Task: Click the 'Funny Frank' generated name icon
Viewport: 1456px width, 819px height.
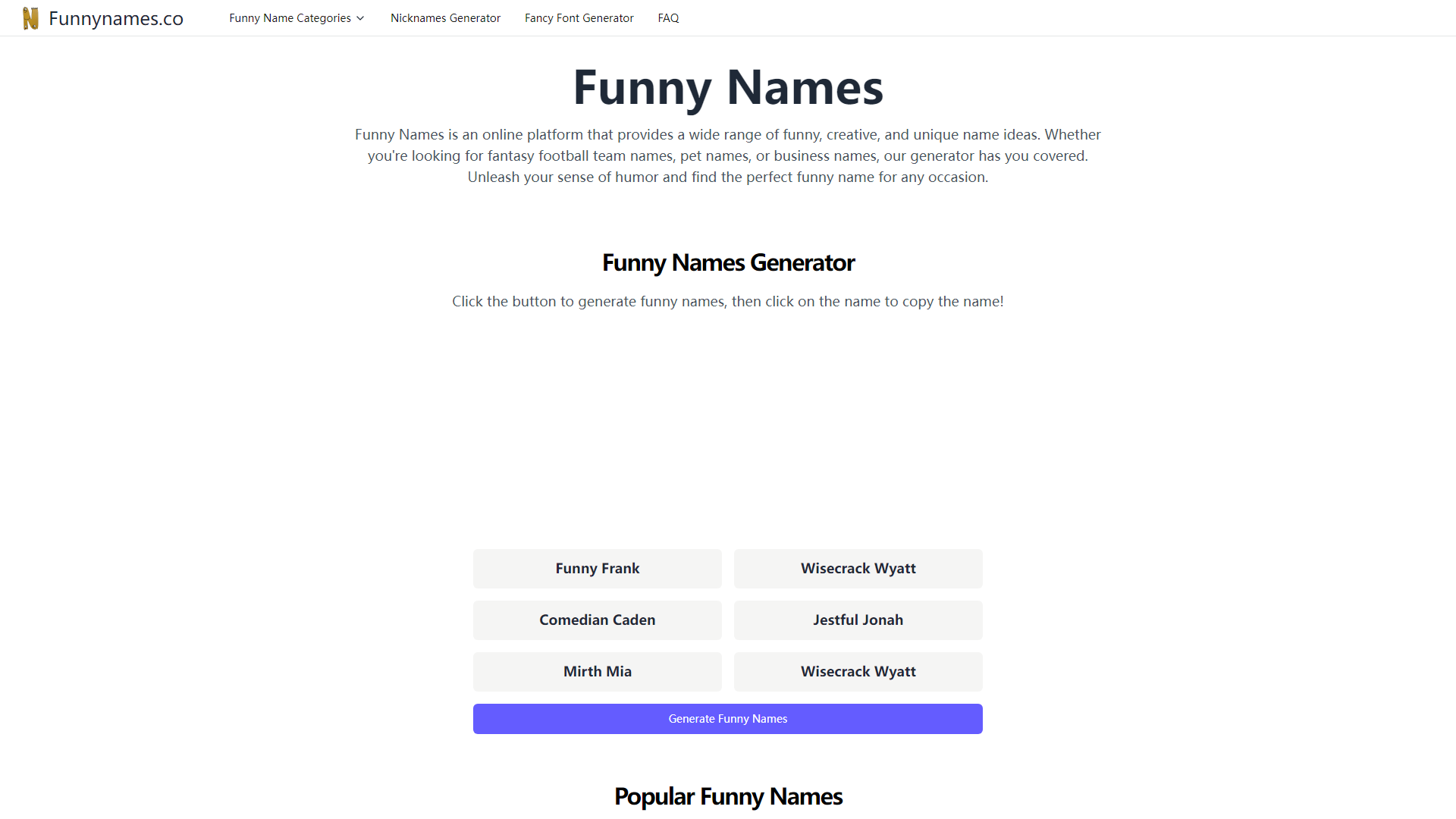Action: pyautogui.click(x=597, y=568)
